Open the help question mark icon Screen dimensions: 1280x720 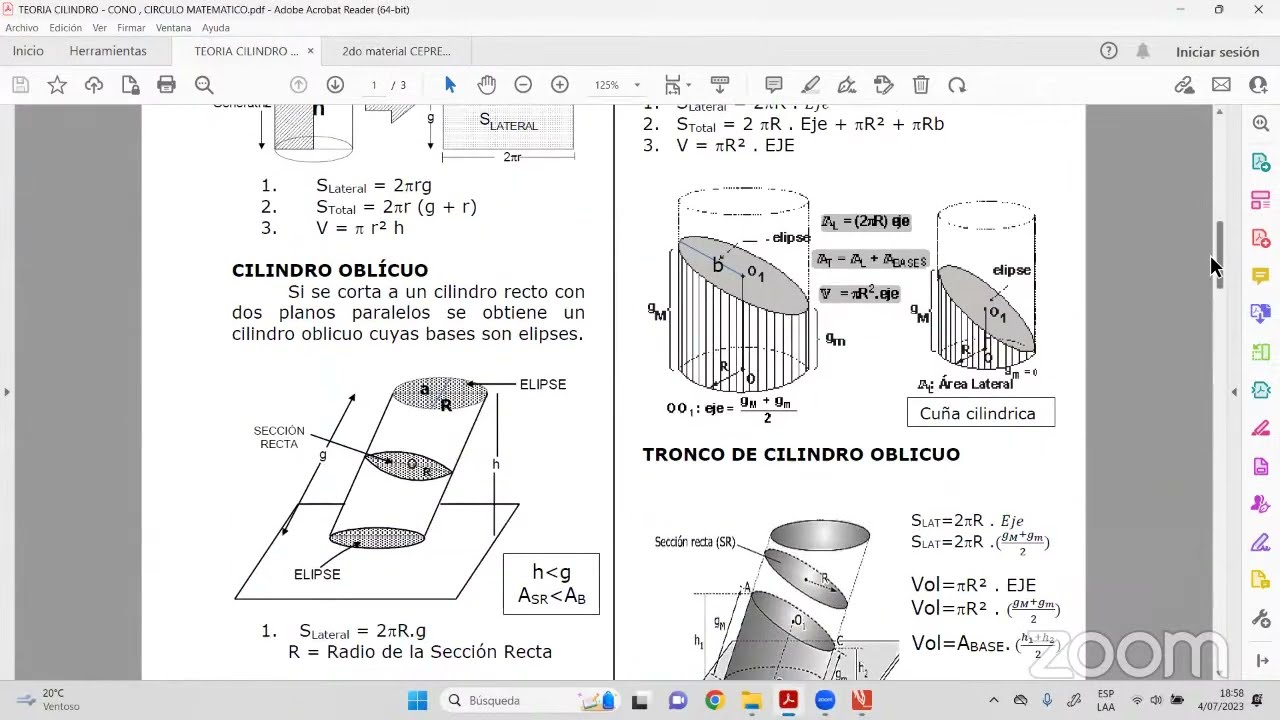pyautogui.click(x=1108, y=51)
